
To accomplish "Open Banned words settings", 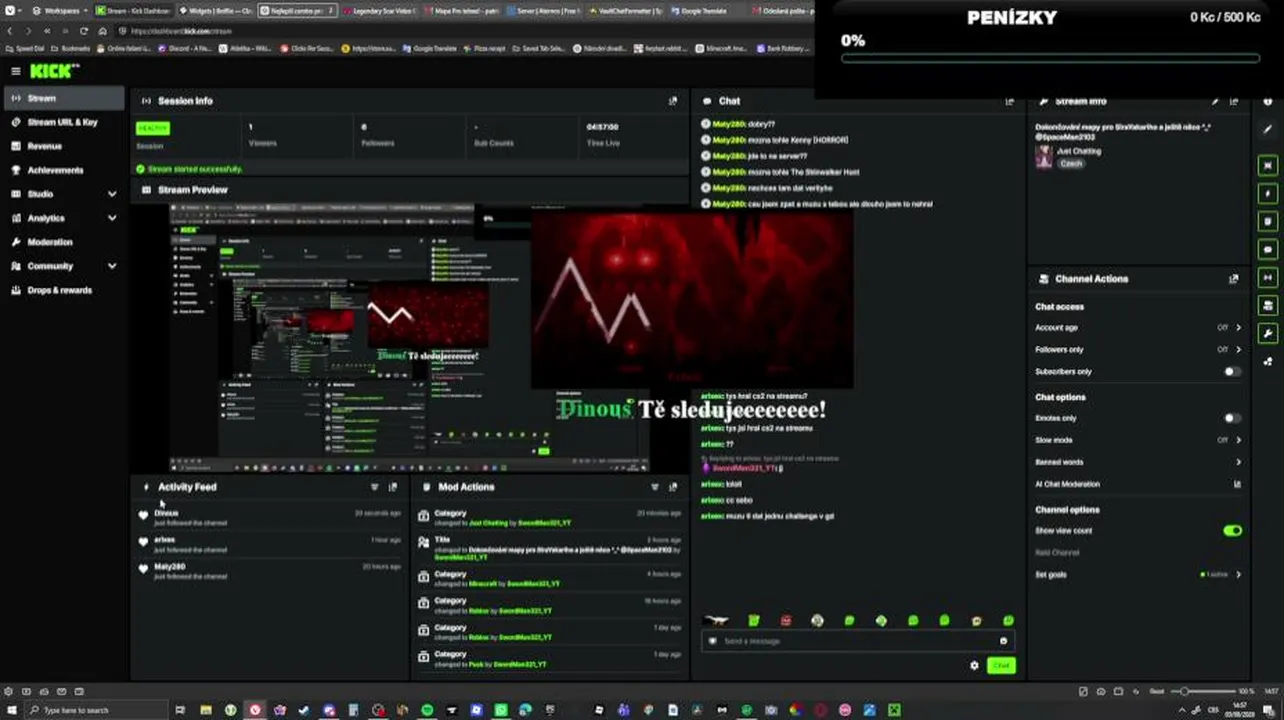I will (1138, 462).
